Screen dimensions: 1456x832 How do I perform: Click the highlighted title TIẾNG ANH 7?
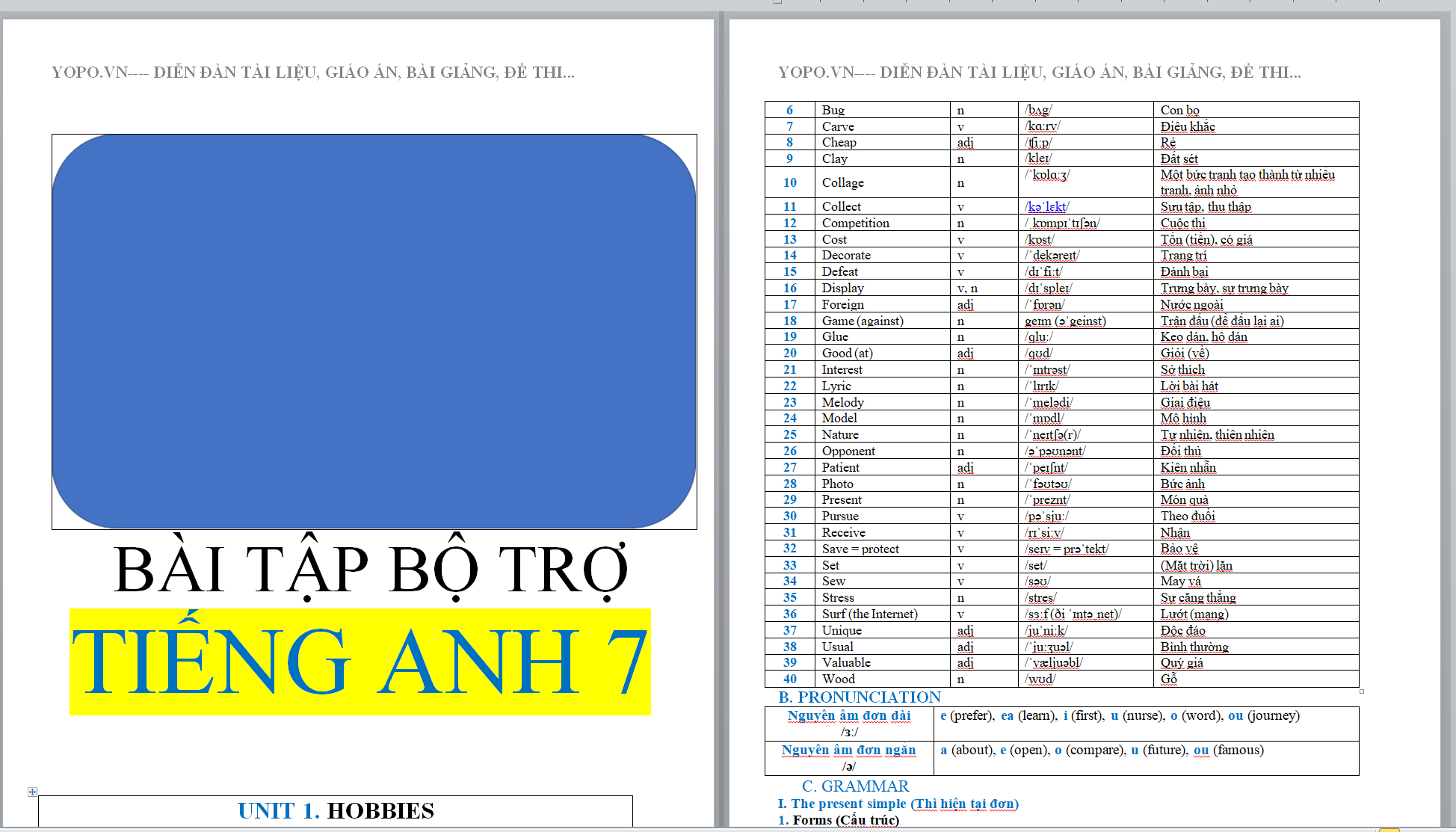coord(360,662)
